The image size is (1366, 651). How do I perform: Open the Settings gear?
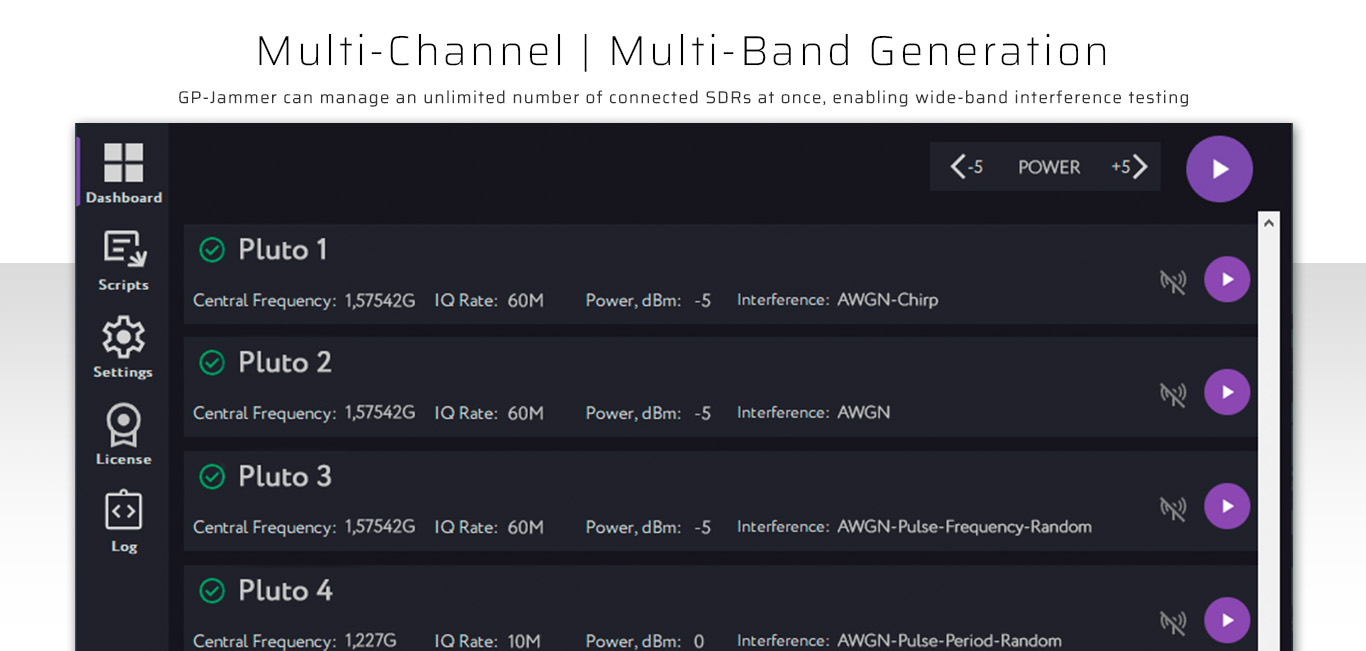tap(123, 347)
